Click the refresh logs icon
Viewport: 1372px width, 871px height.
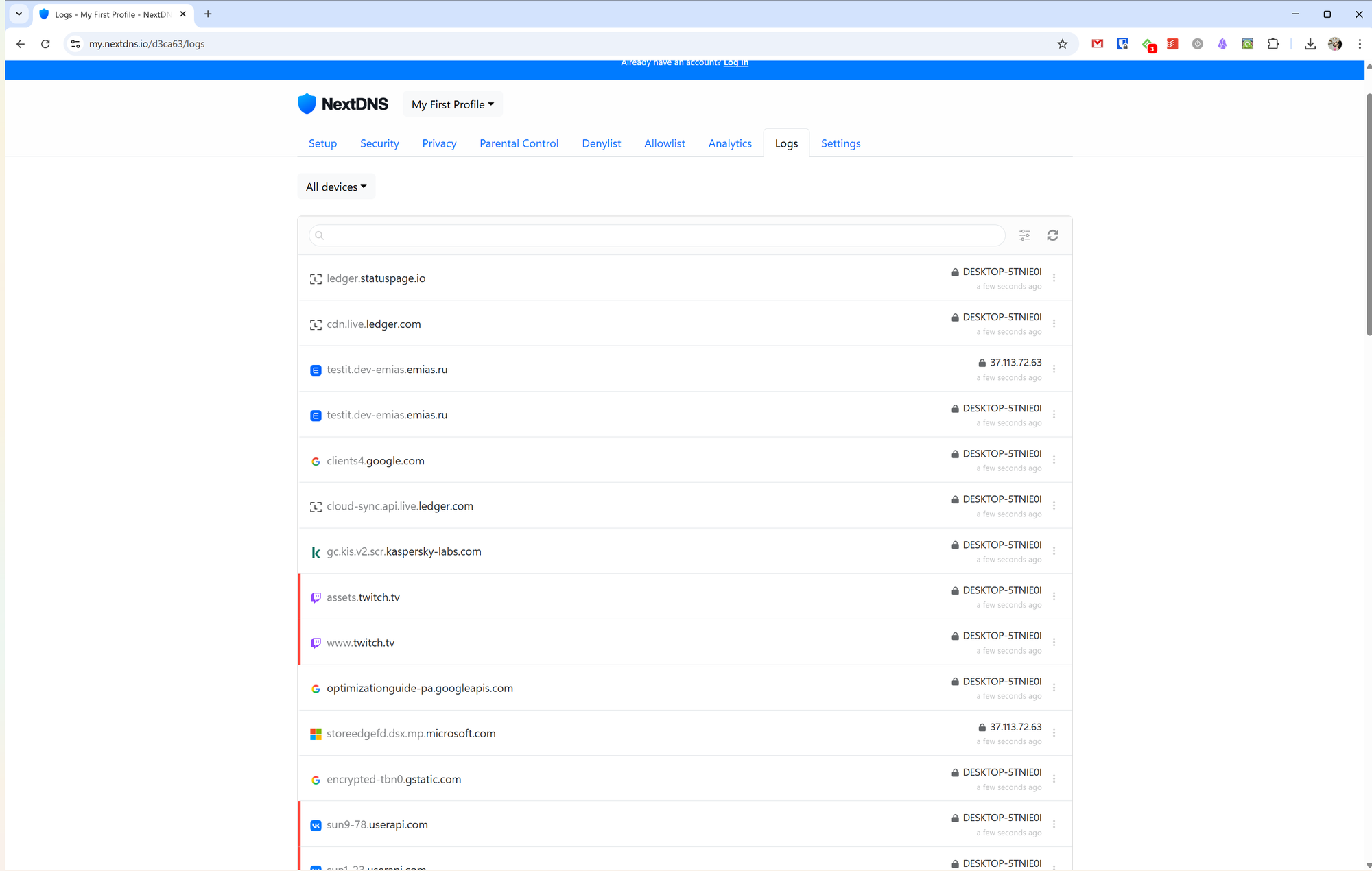[1052, 235]
